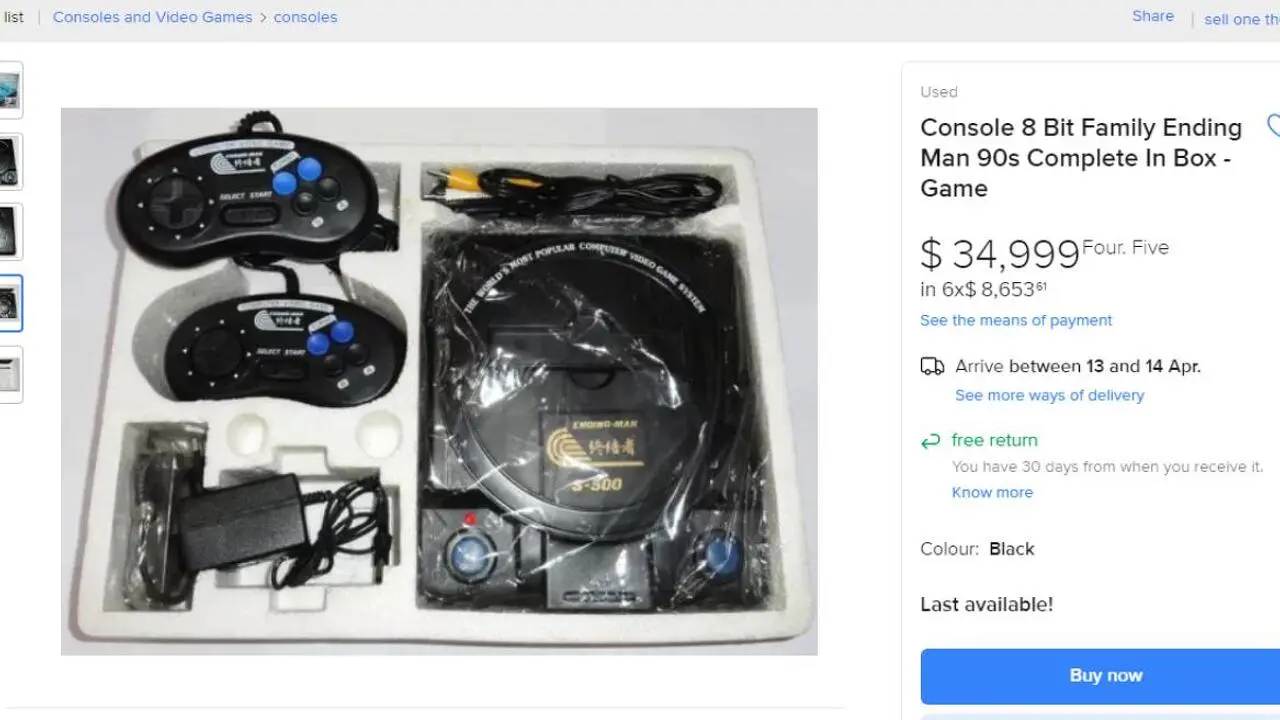The width and height of the screenshot is (1280, 720).
Task: Click the Share link
Action: [1153, 16]
